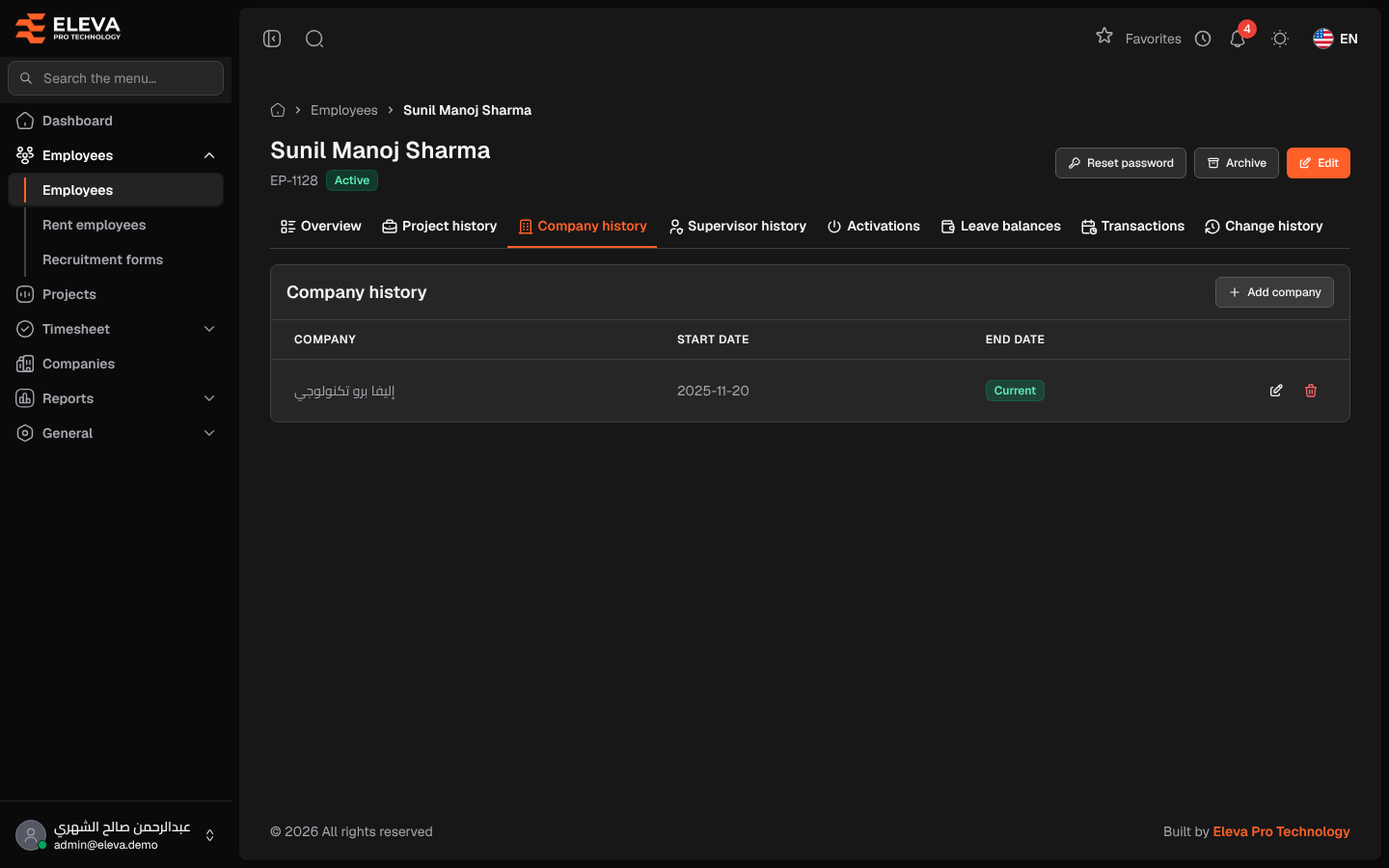This screenshot has width=1389, height=868.
Task: Click the orange Edit button
Action: point(1319,163)
